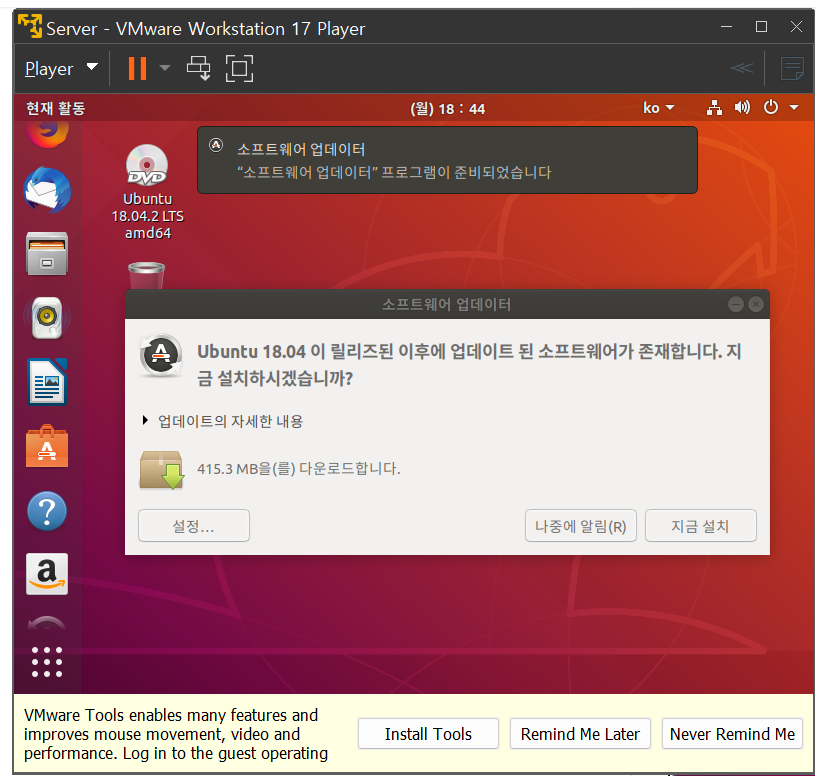Click the dialog title 소프트웨어 업데이터

coord(447,304)
